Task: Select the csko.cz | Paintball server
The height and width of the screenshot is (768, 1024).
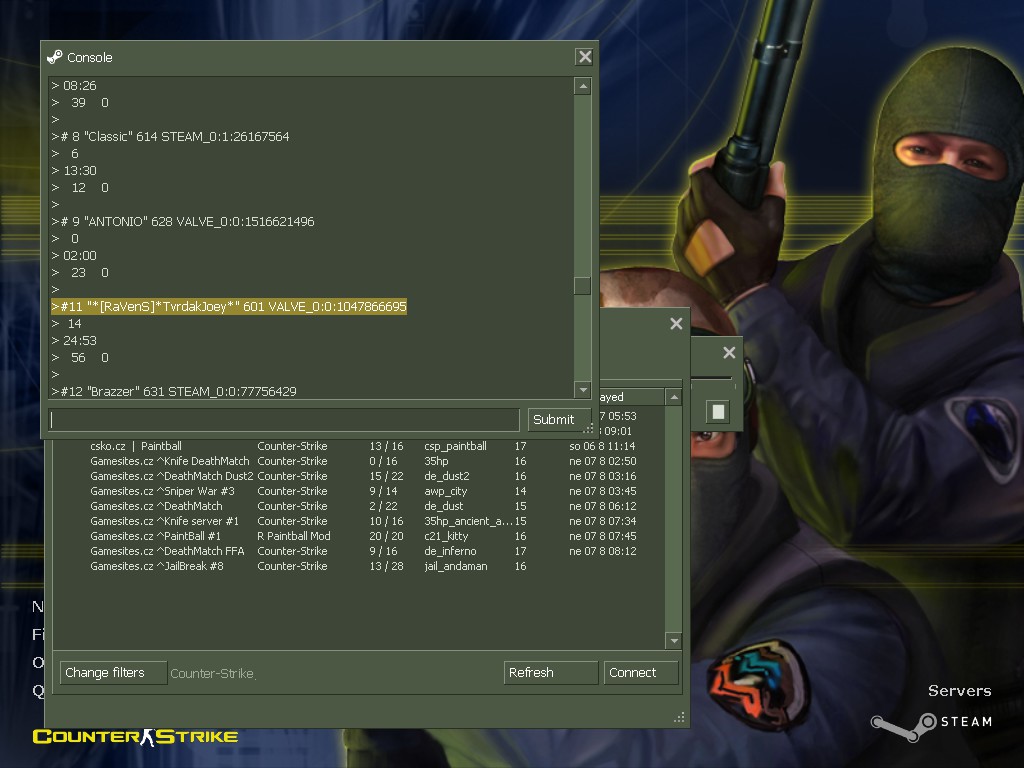Action: 359,446
